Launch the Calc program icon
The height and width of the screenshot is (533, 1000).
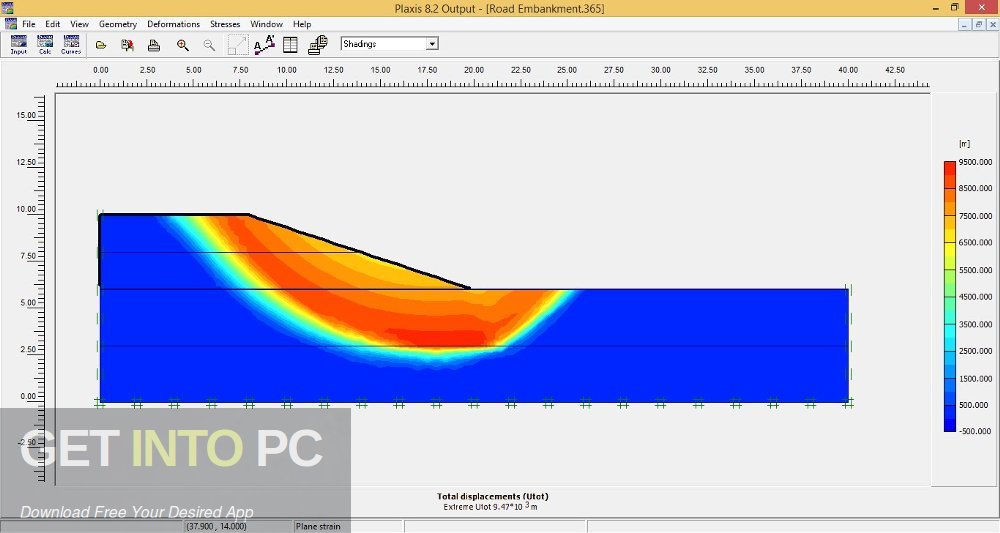[x=45, y=45]
